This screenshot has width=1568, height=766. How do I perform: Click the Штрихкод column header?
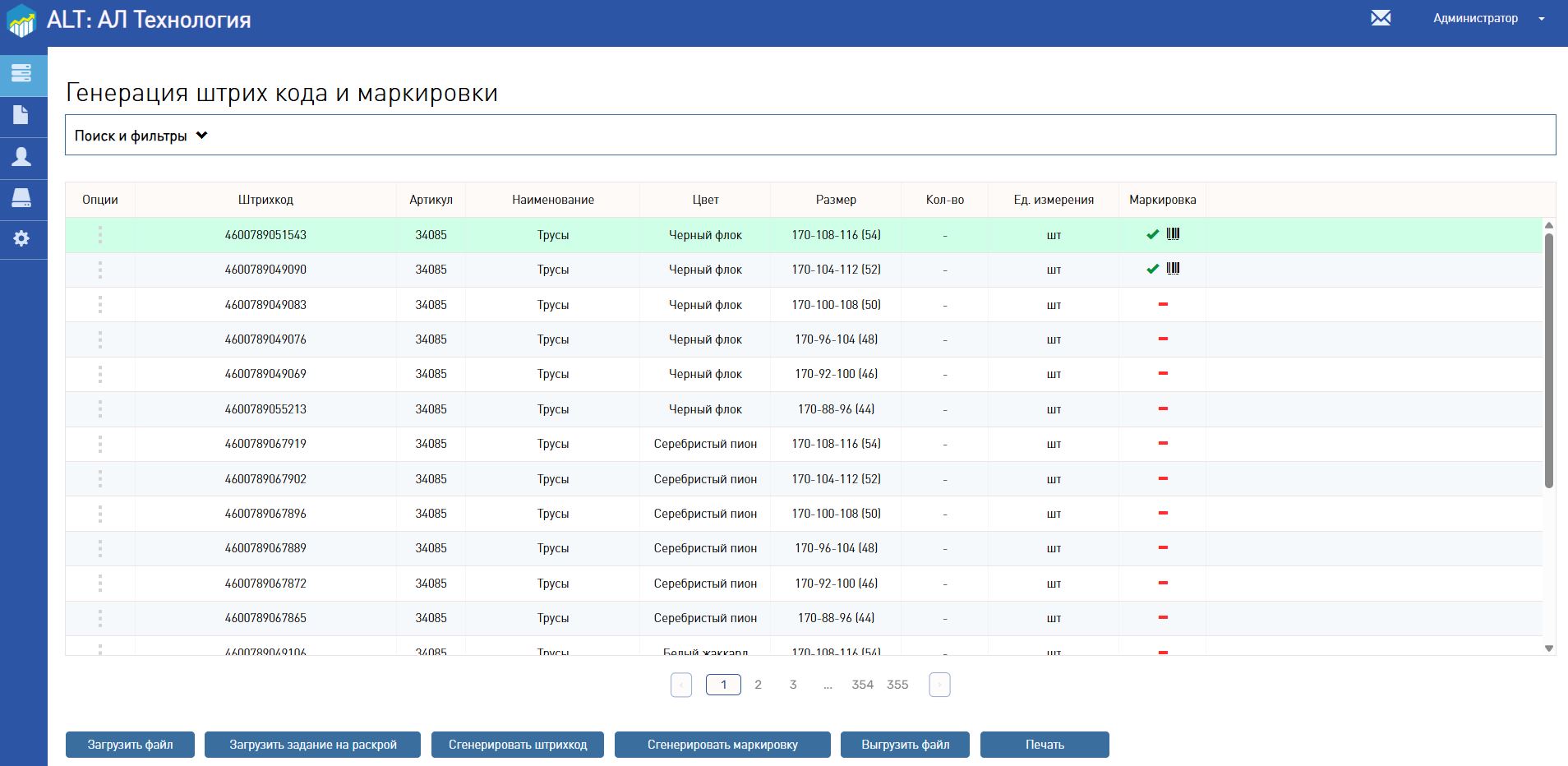(265, 200)
